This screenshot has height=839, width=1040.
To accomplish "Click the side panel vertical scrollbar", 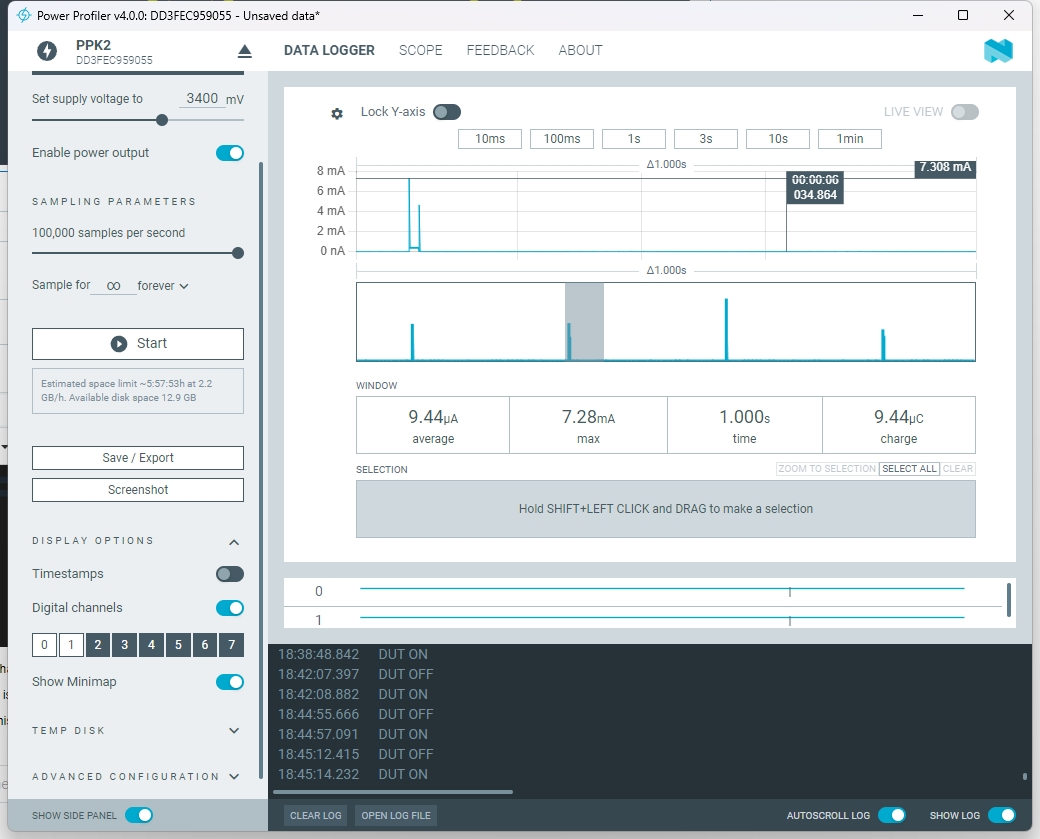I will pyautogui.click(x=261, y=470).
